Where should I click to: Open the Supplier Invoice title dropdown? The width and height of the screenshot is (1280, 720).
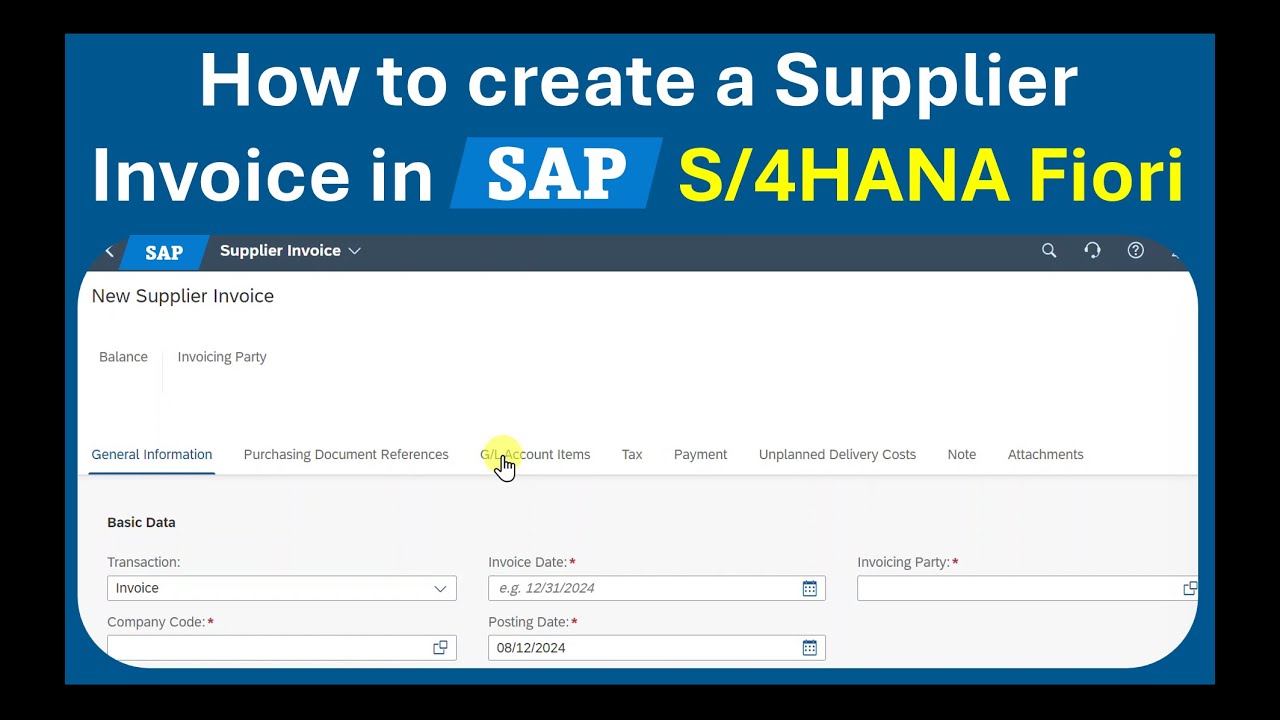pyautogui.click(x=290, y=251)
